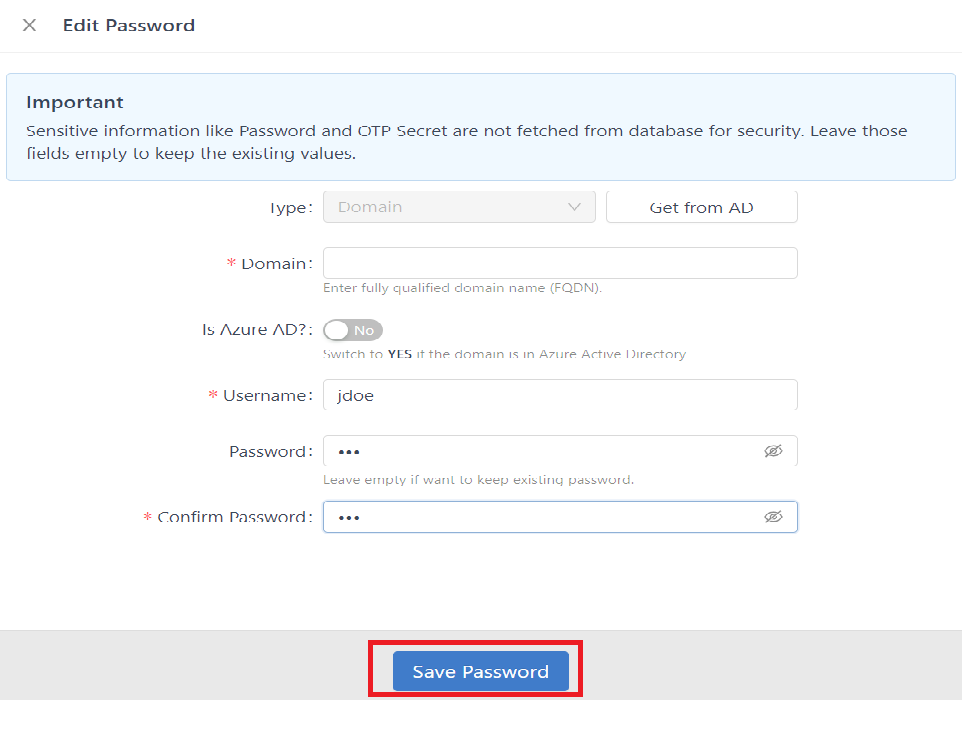
Task: Click the eye icon beside the Password field
Action: coord(774,451)
